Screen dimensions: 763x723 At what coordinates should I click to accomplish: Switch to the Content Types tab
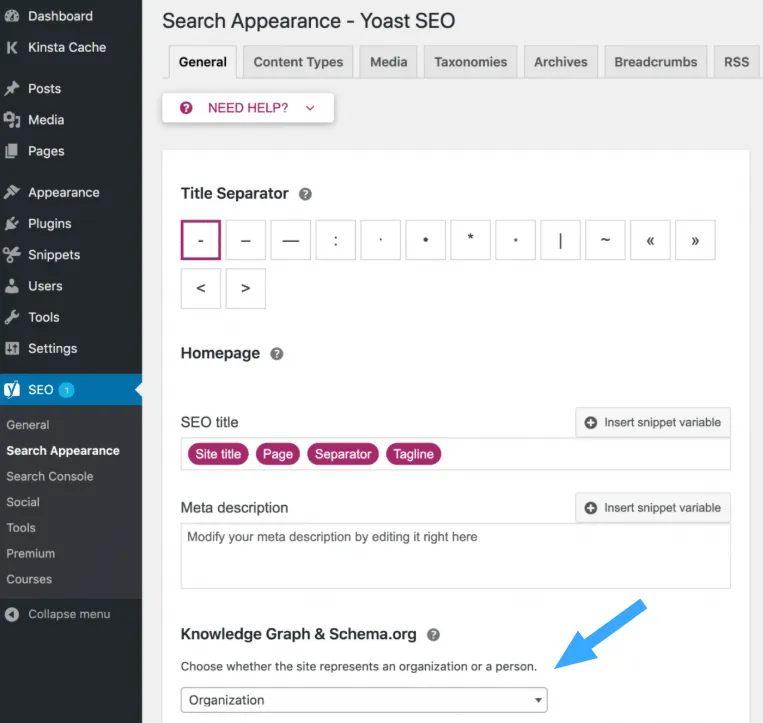click(x=298, y=62)
